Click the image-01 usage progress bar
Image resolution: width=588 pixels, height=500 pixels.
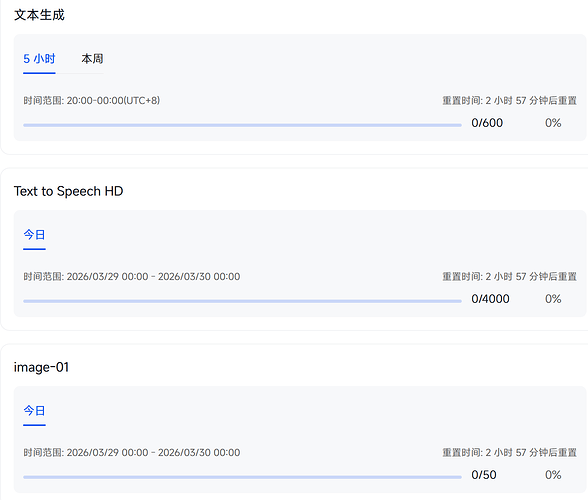coord(242,477)
